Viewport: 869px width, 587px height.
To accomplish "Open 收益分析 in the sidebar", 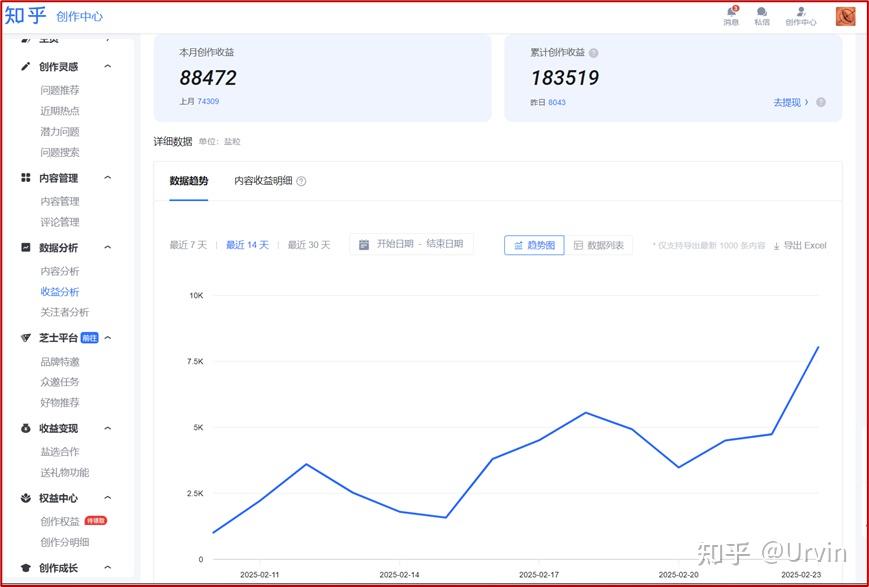I will (60, 292).
